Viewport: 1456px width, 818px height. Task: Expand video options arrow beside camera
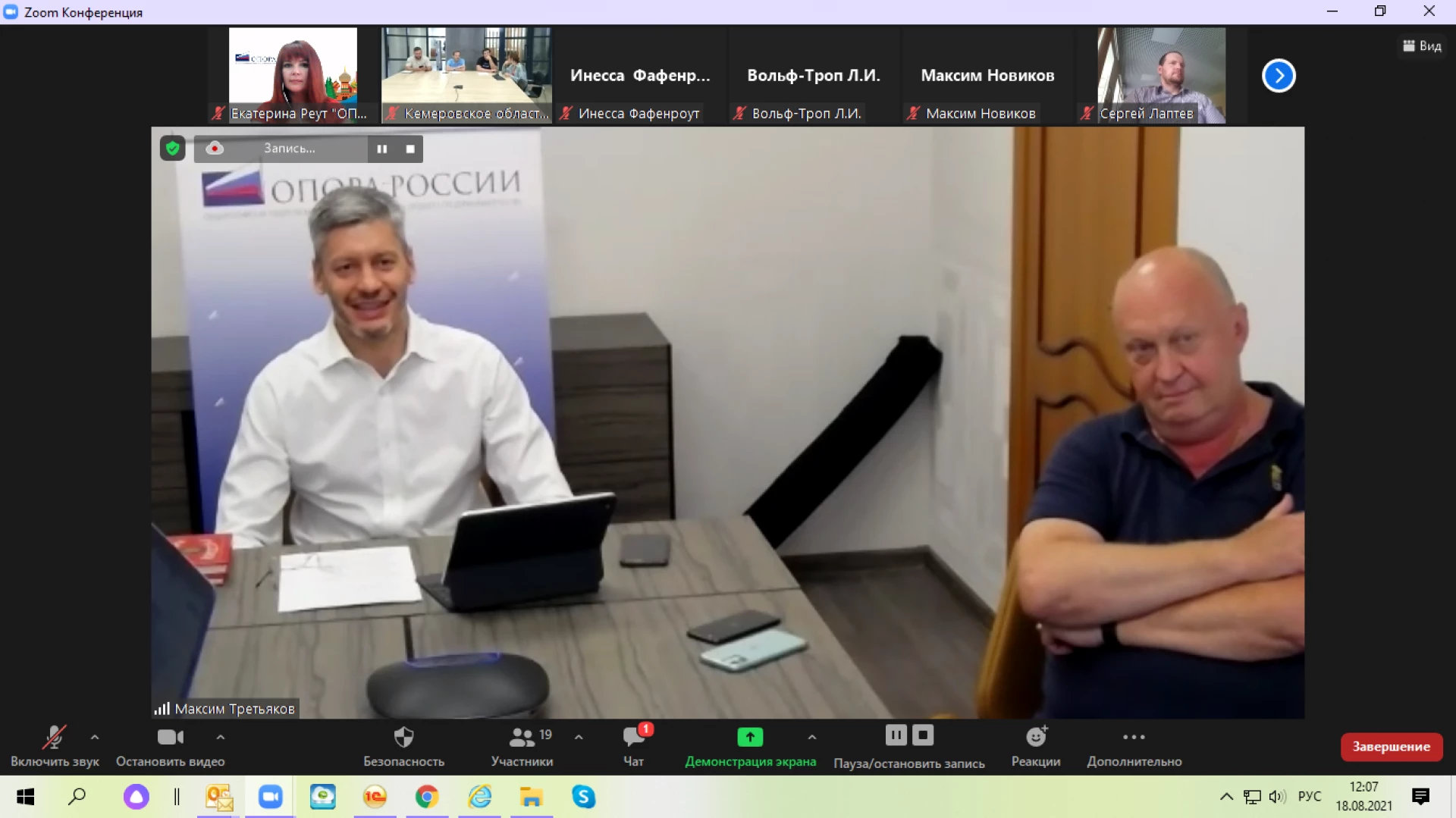click(220, 737)
